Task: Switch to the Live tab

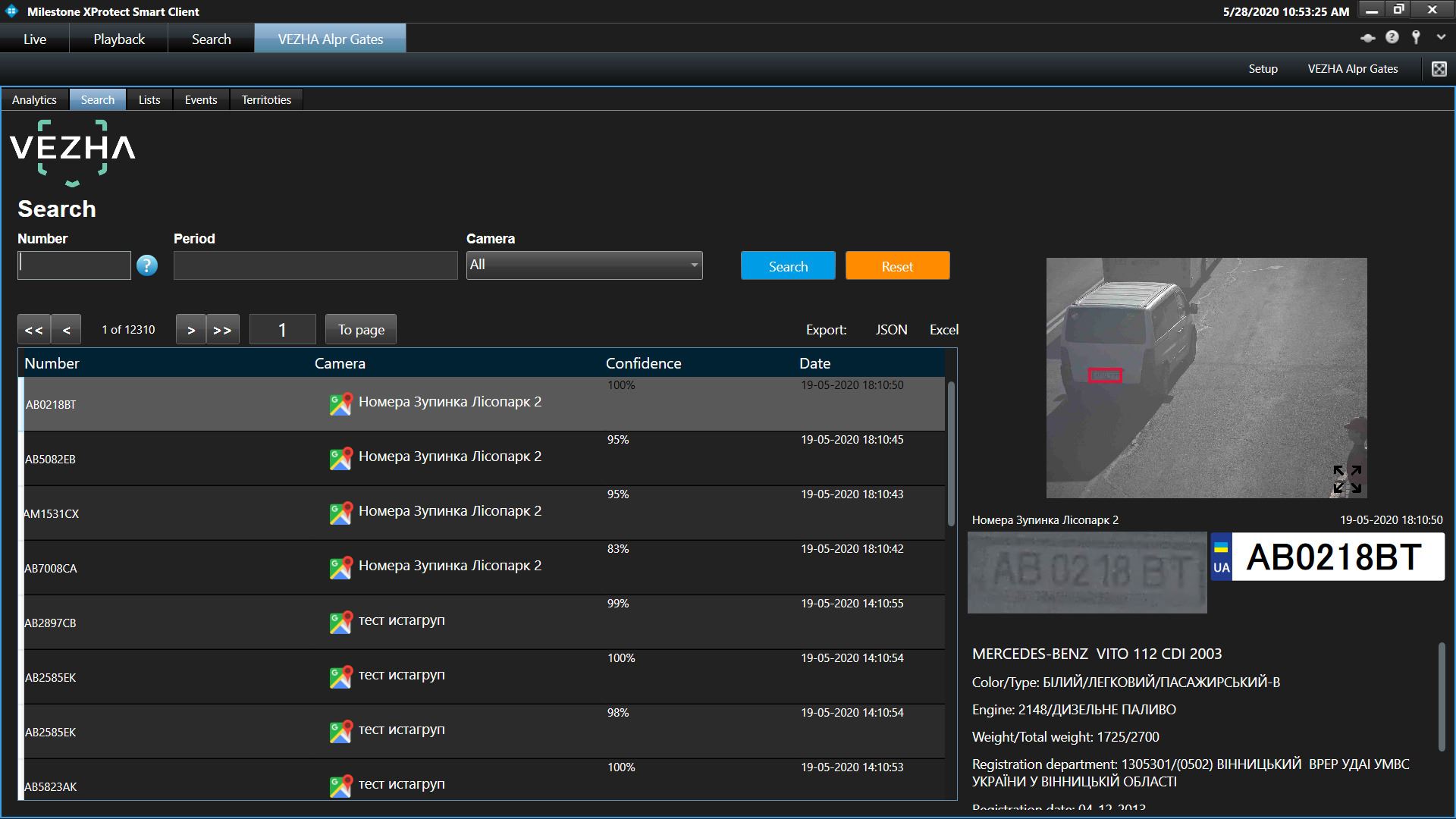Action: pyautogui.click(x=35, y=39)
